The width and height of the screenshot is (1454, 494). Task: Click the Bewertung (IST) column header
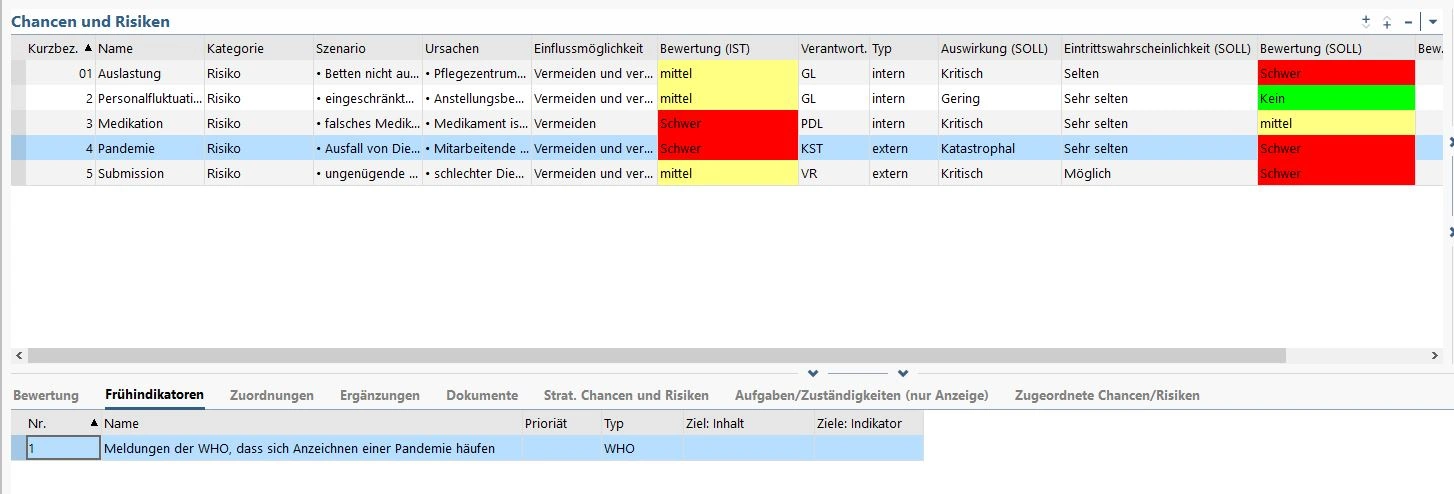click(x=727, y=48)
